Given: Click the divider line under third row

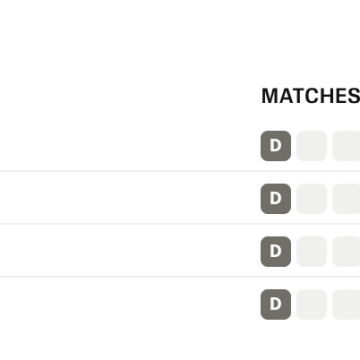Looking at the screenshot, I should [180, 277].
